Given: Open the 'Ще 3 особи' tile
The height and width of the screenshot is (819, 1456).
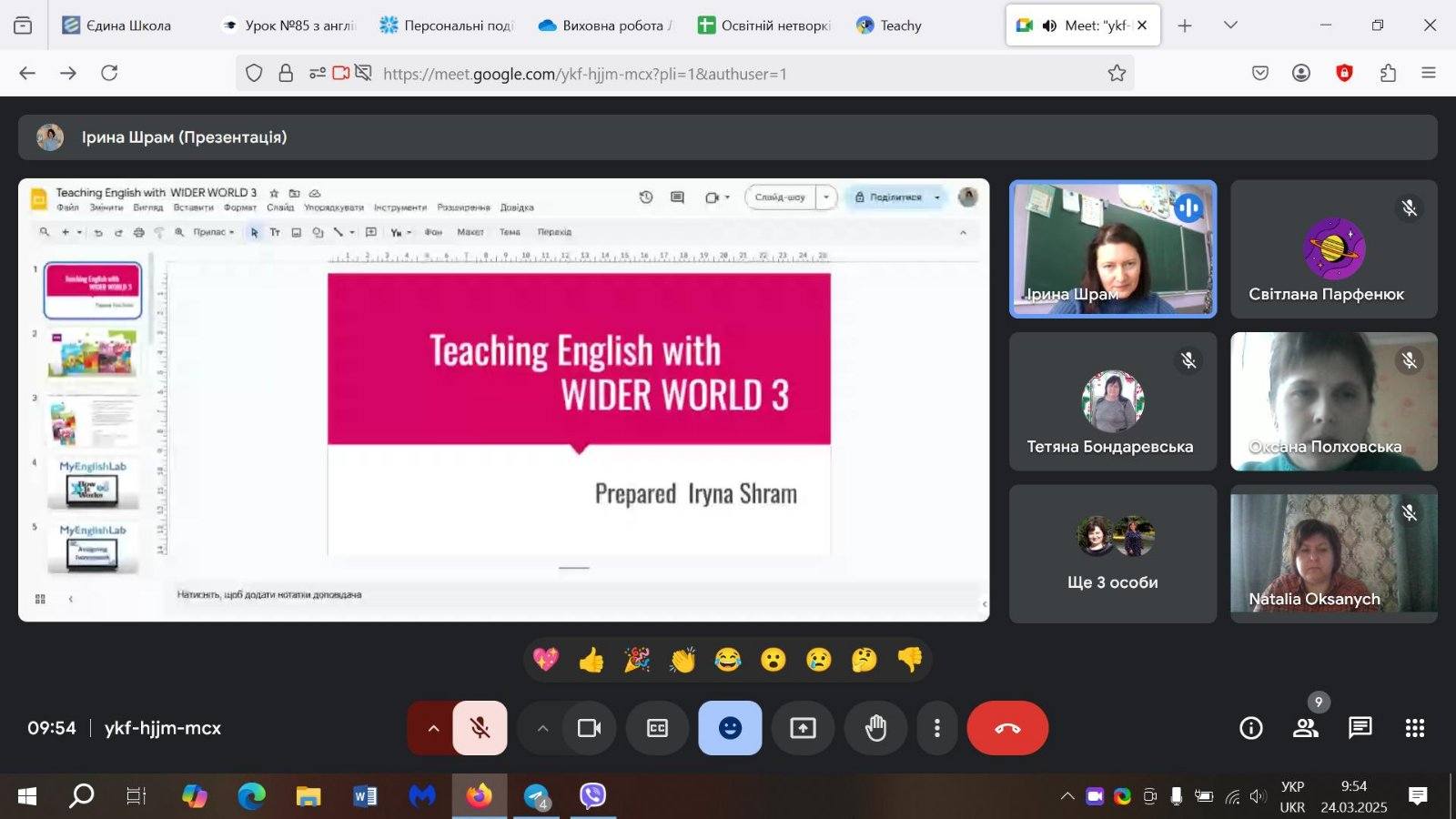Looking at the screenshot, I should coord(1113,553).
